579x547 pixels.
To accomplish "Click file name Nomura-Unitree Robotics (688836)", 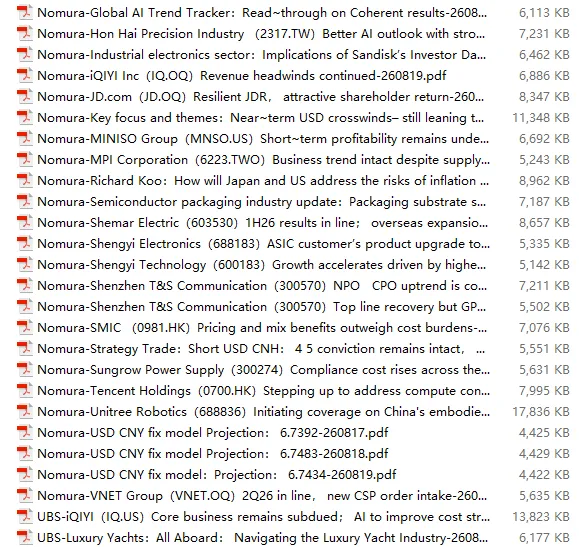I will (264, 412).
